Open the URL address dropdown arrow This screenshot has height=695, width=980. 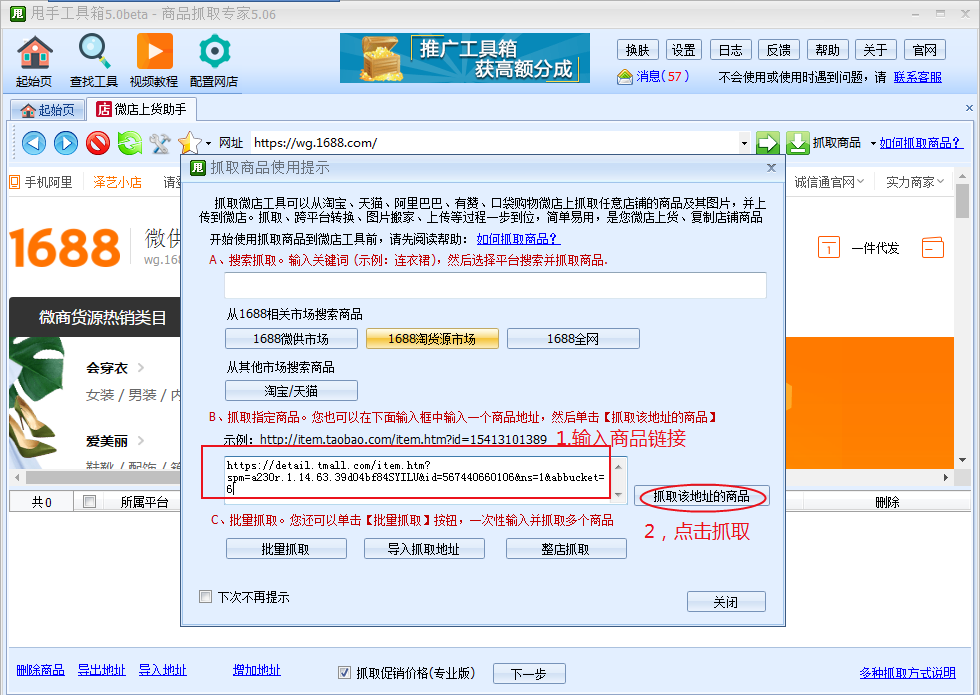pyautogui.click(x=744, y=143)
